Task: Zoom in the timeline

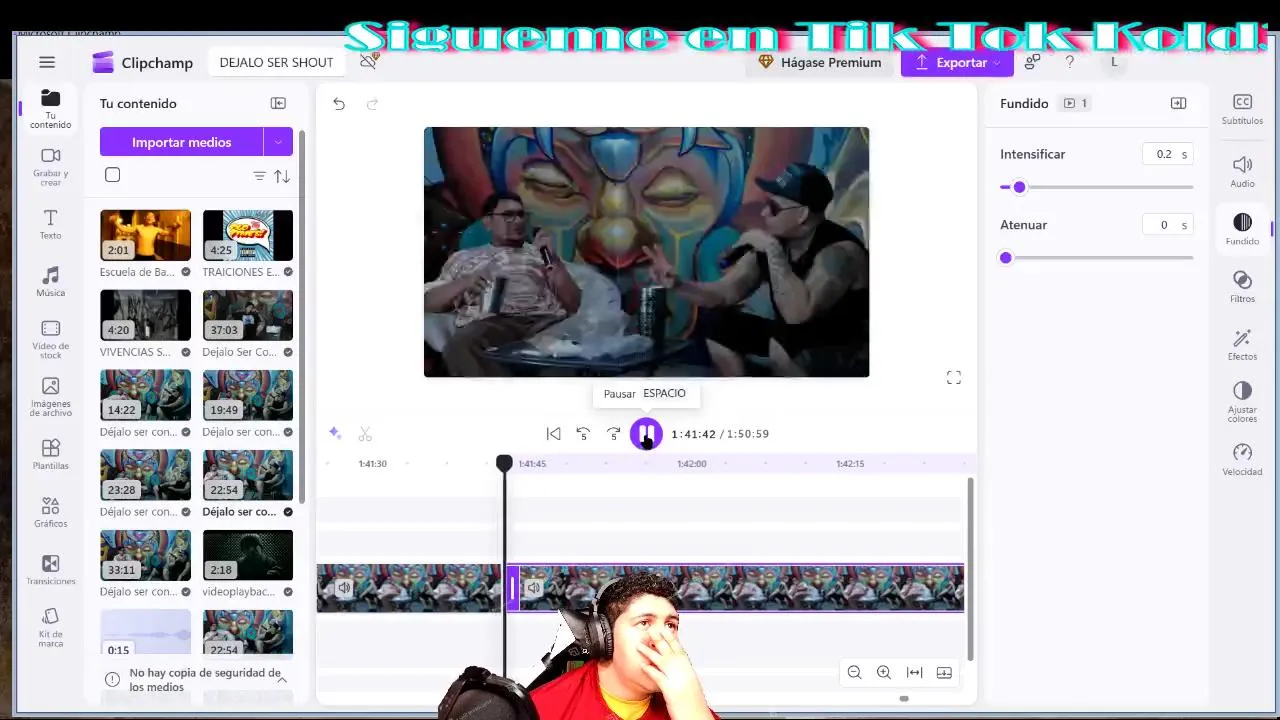Action: 884,672
